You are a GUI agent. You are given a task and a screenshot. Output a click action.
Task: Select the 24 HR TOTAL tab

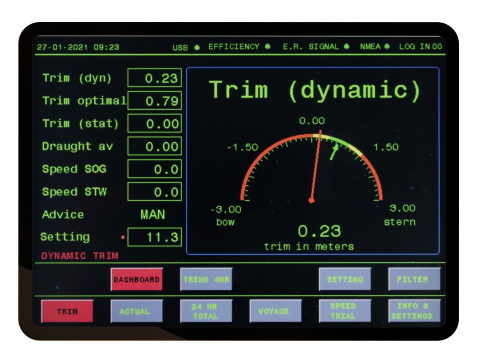click(x=206, y=311)
